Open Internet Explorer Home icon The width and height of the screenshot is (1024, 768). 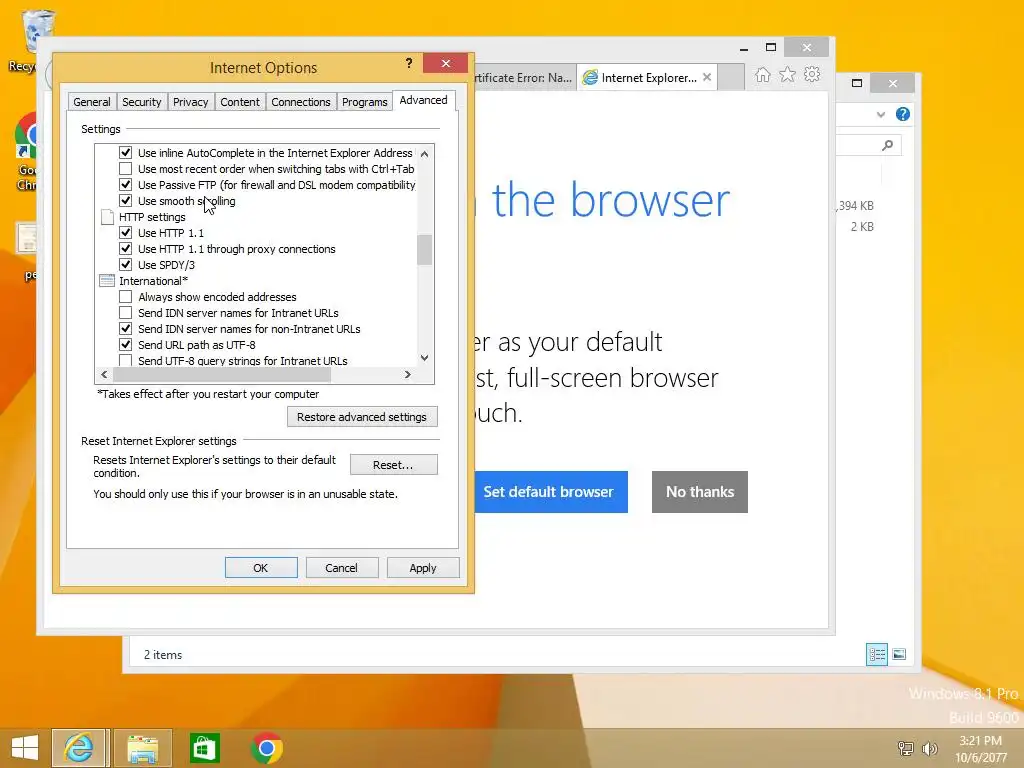point(762,75)
